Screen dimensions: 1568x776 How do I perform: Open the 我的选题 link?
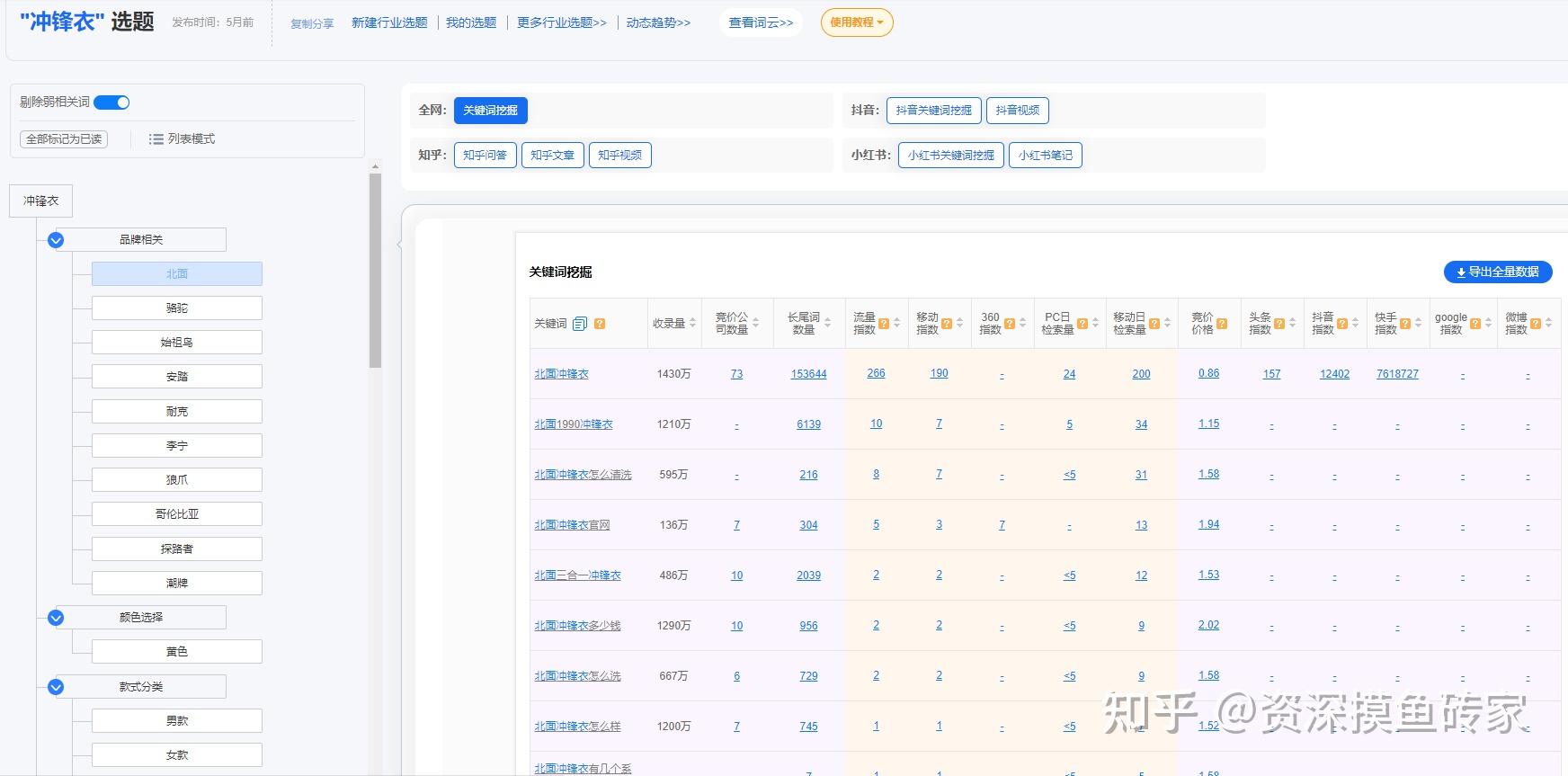pos(471,22)
